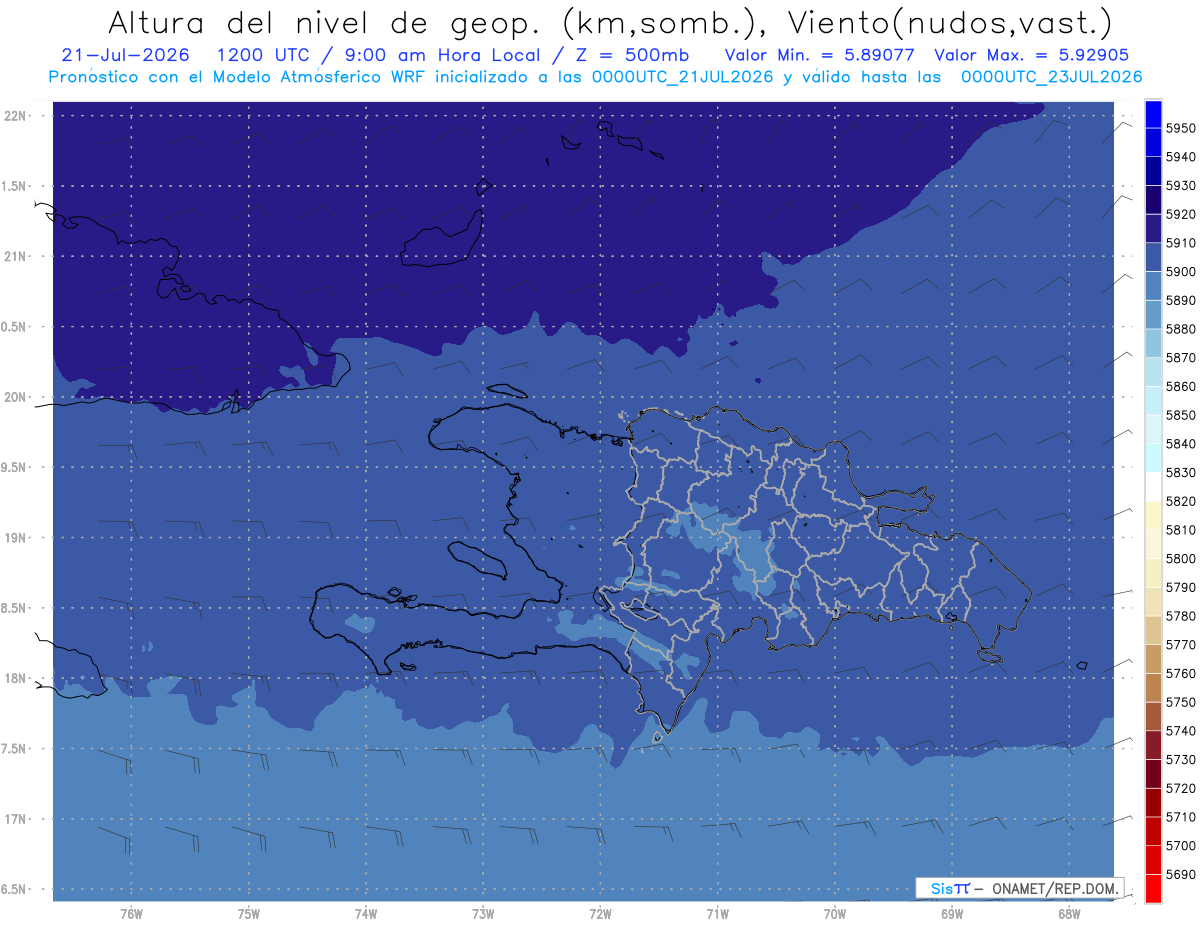This screenshot has width=1200, height=927.
Task: Click the legend value '5930'
Action: 1180,186
